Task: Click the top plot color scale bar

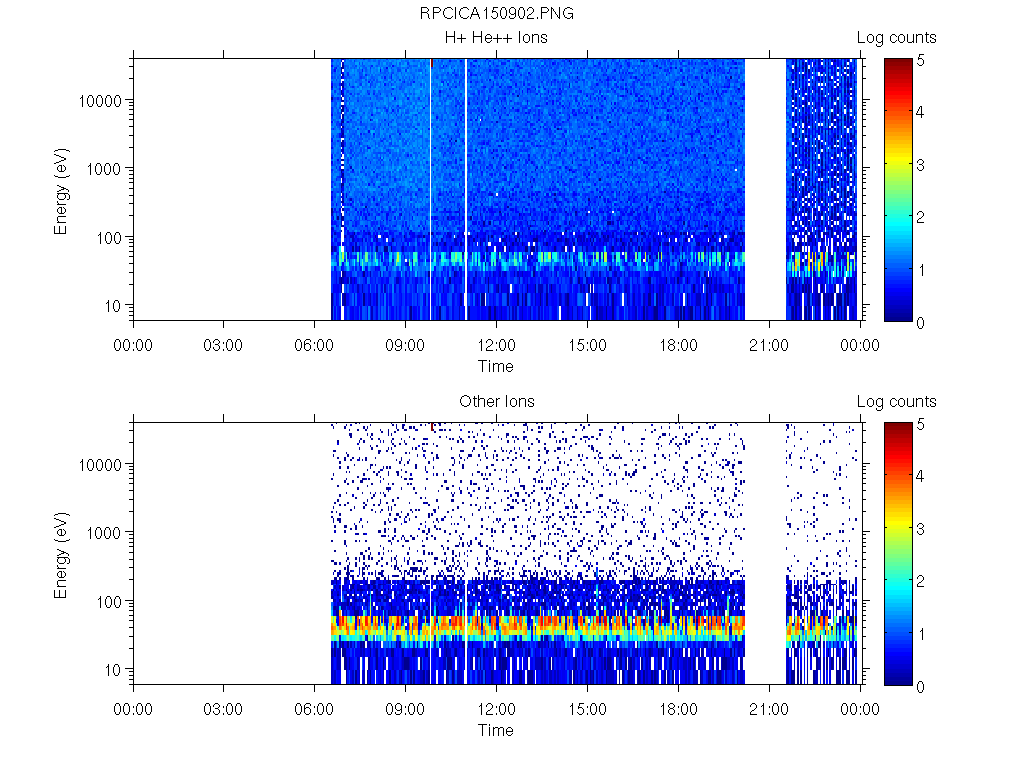Action: coord(898,190)
